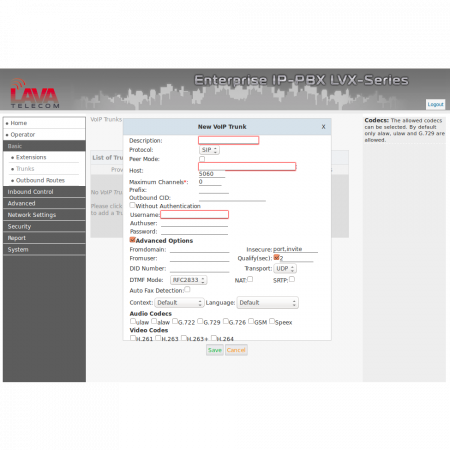Toggle the Qualify(sec) checkbox
The height and width of the screenshot is (450, 450).
click(276, 257)
